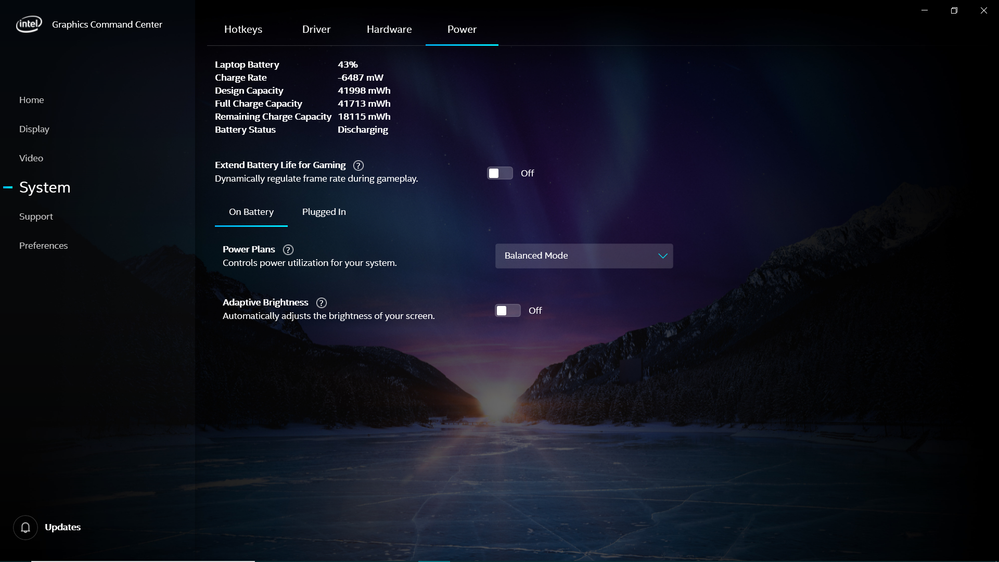The width and height of the screenshot is (999, 562).
Task: Show help for Extend Battery Life for Gaming
Action: tap(358, 165)
